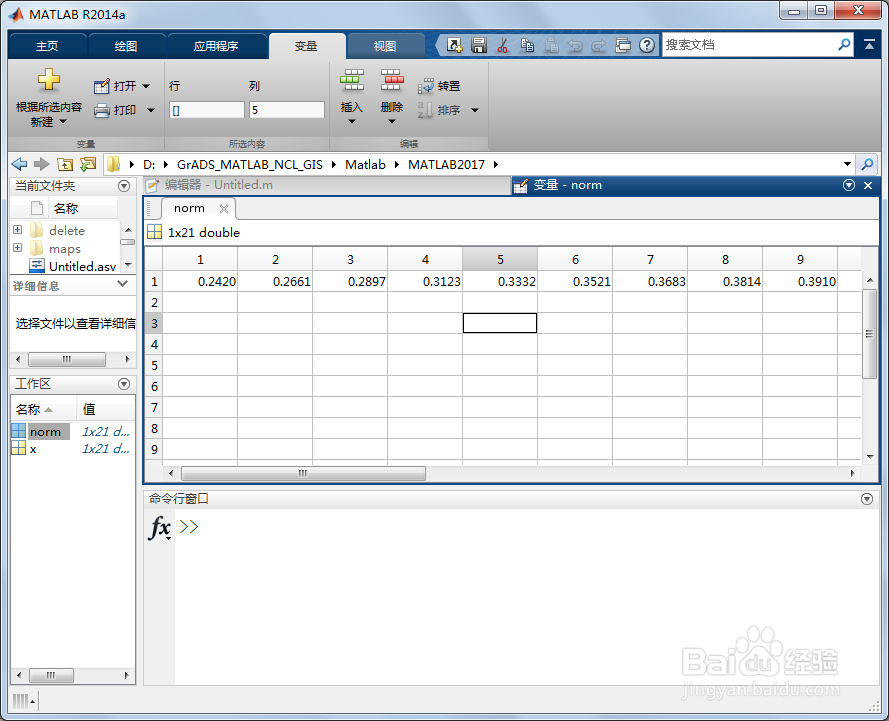Click the fx function browser icon

coord(159,528)
